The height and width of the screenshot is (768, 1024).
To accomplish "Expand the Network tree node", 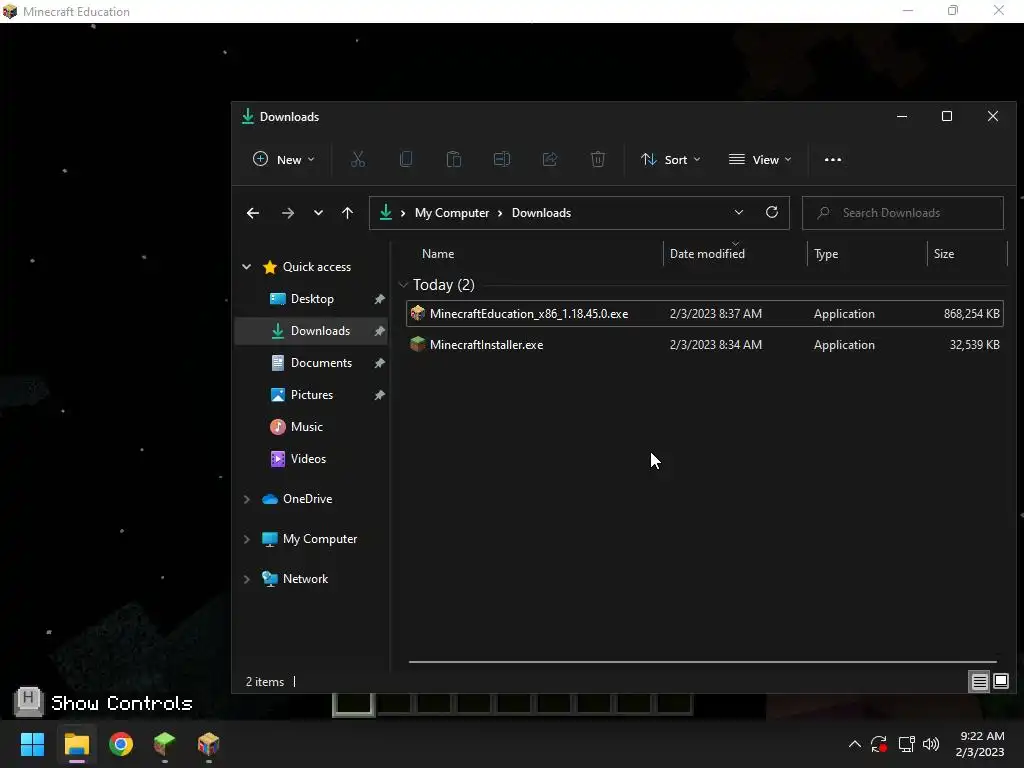I will tap(246, 579).
